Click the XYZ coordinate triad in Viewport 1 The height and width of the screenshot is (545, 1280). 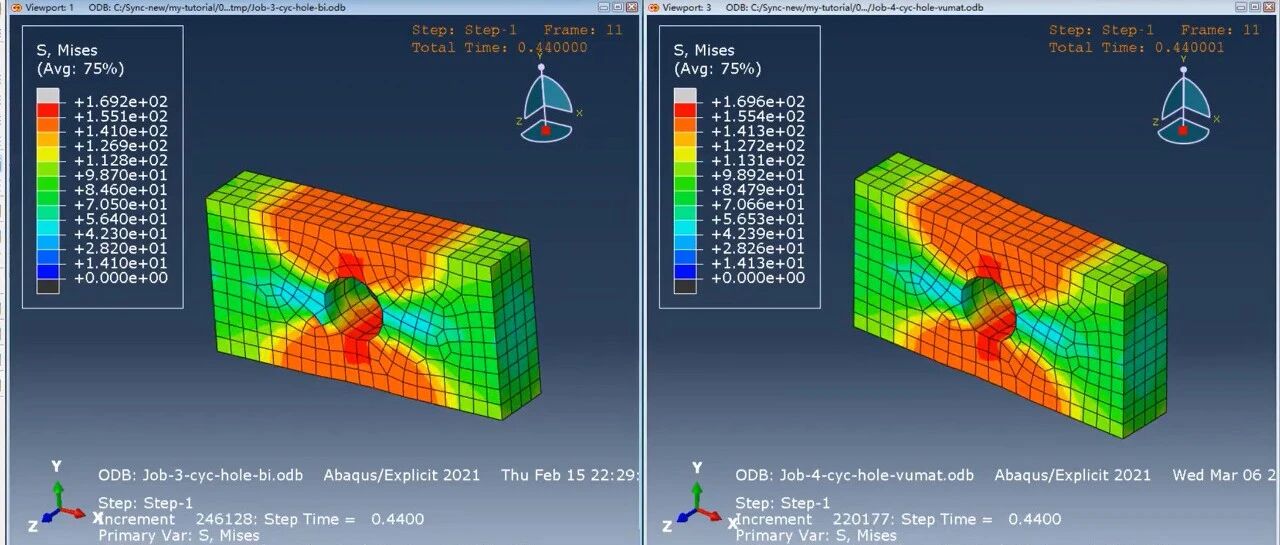click(60, 507)
